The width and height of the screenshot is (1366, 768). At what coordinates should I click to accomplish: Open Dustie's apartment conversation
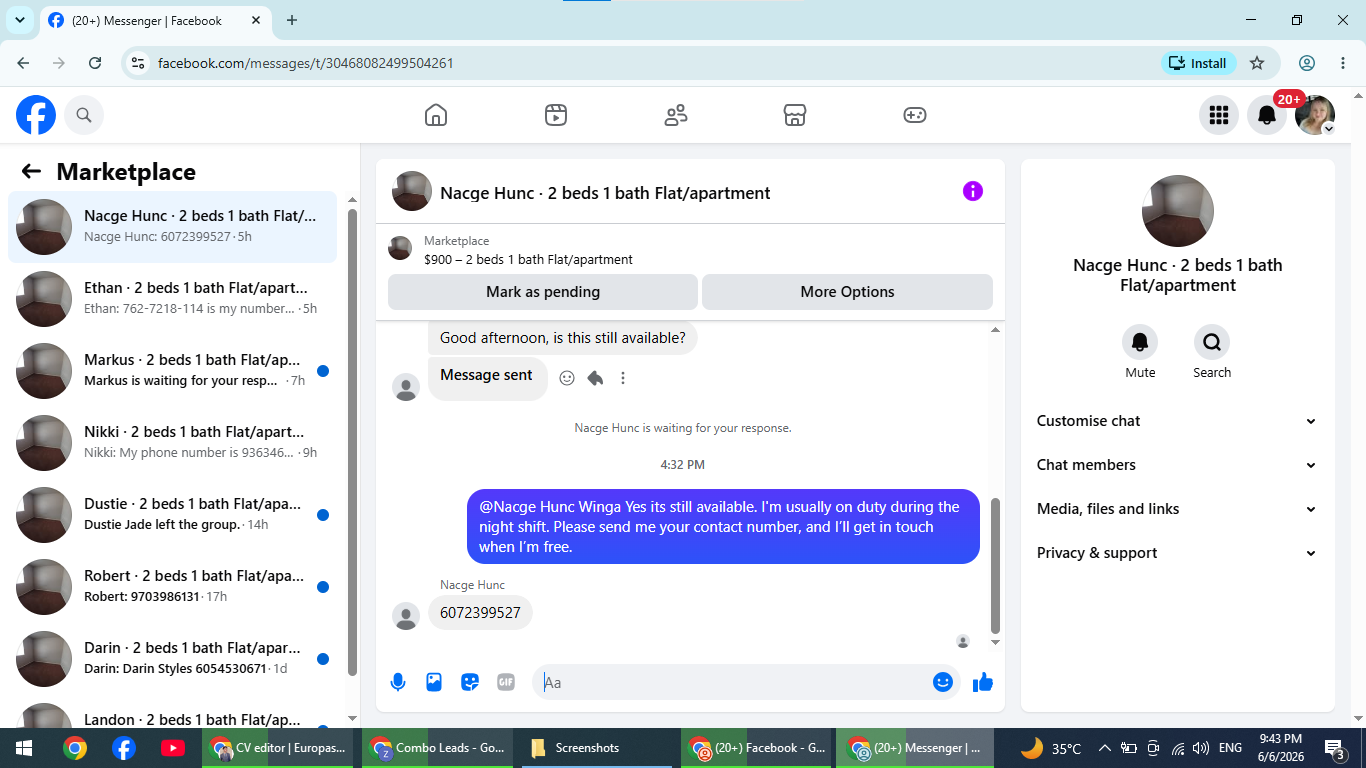click(172, 515)
